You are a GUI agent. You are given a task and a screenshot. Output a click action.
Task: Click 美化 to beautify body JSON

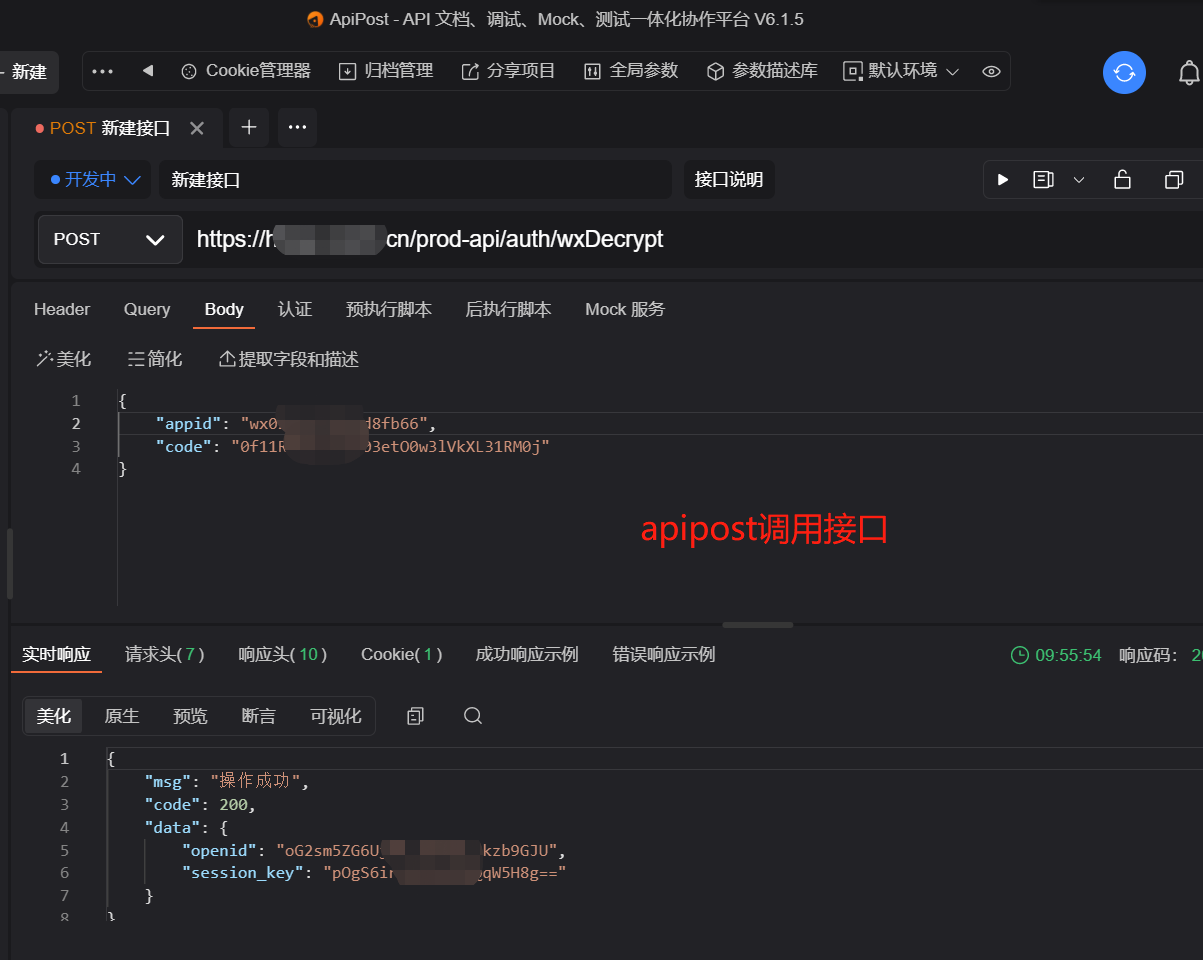[x=63, y=359]
